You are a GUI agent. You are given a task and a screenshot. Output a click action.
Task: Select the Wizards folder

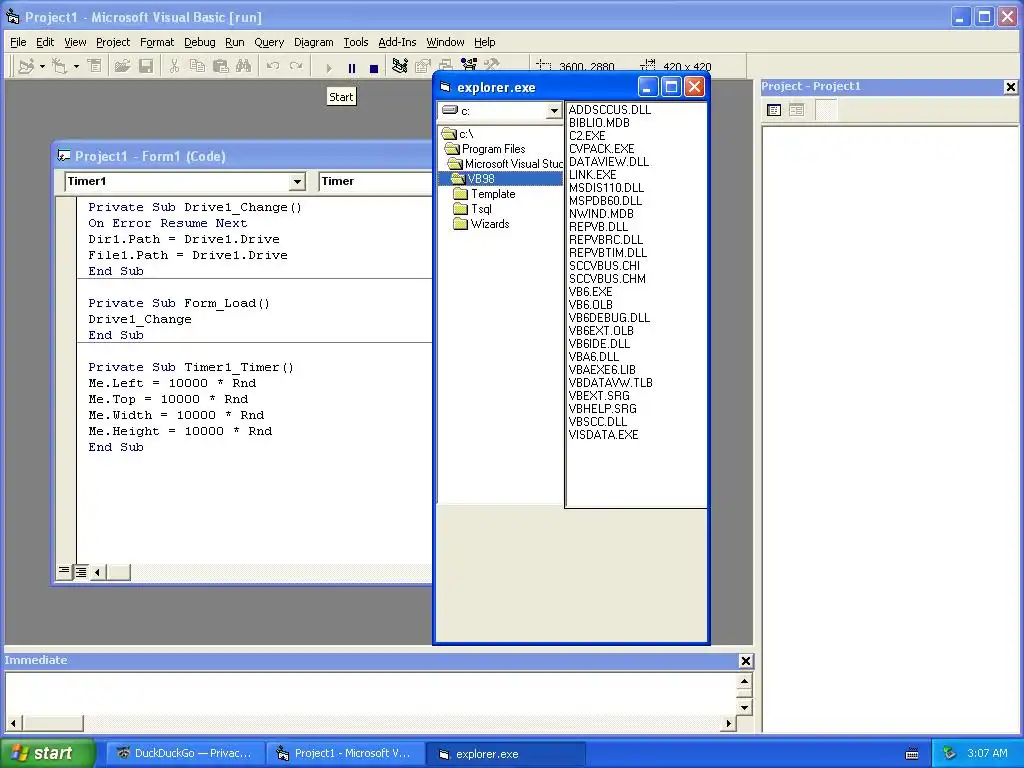point(481,224)
